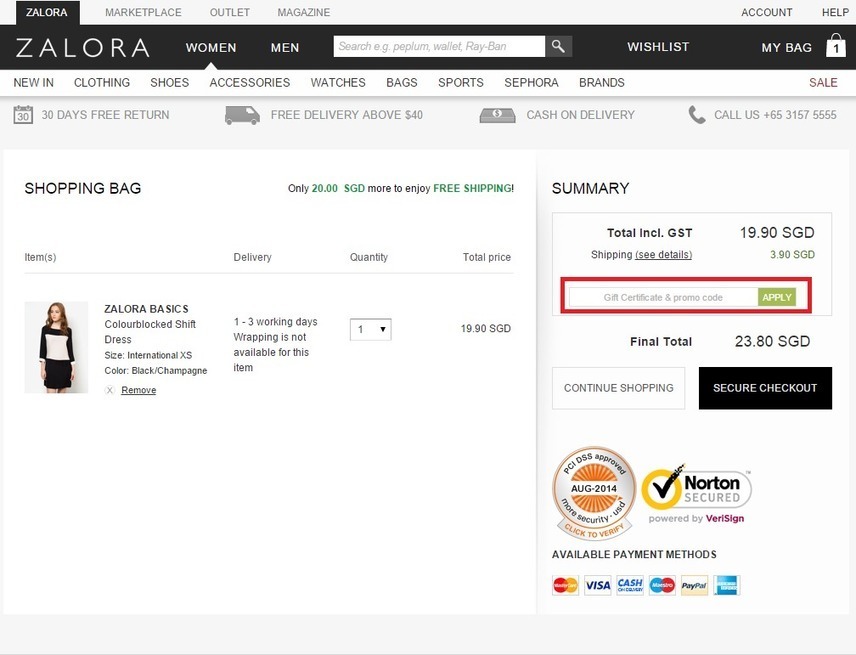
Task: Click the free delivery truck icon
Action: click(x=242, y=115)
